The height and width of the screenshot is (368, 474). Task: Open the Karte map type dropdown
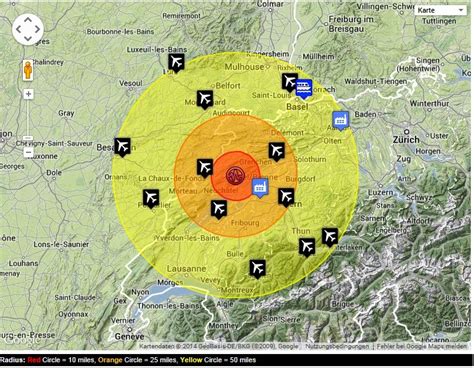(x=440, y=10)
